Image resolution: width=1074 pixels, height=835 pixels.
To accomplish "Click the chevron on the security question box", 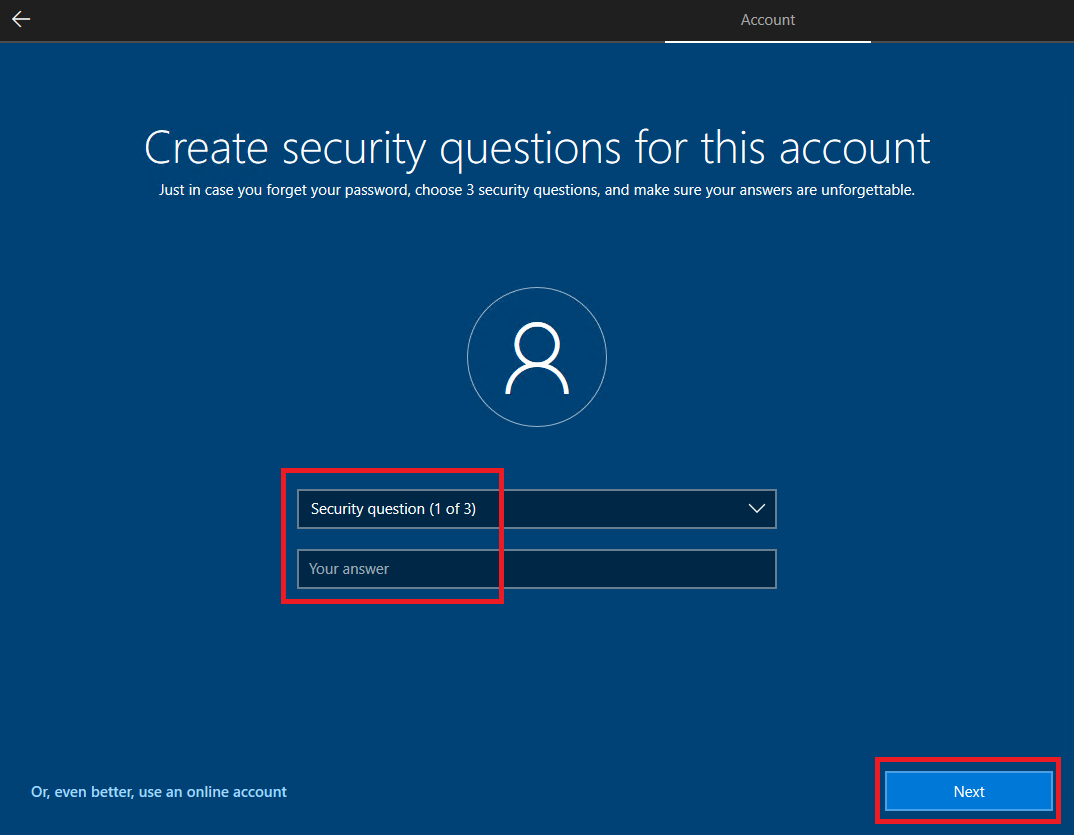I will 756,509.
